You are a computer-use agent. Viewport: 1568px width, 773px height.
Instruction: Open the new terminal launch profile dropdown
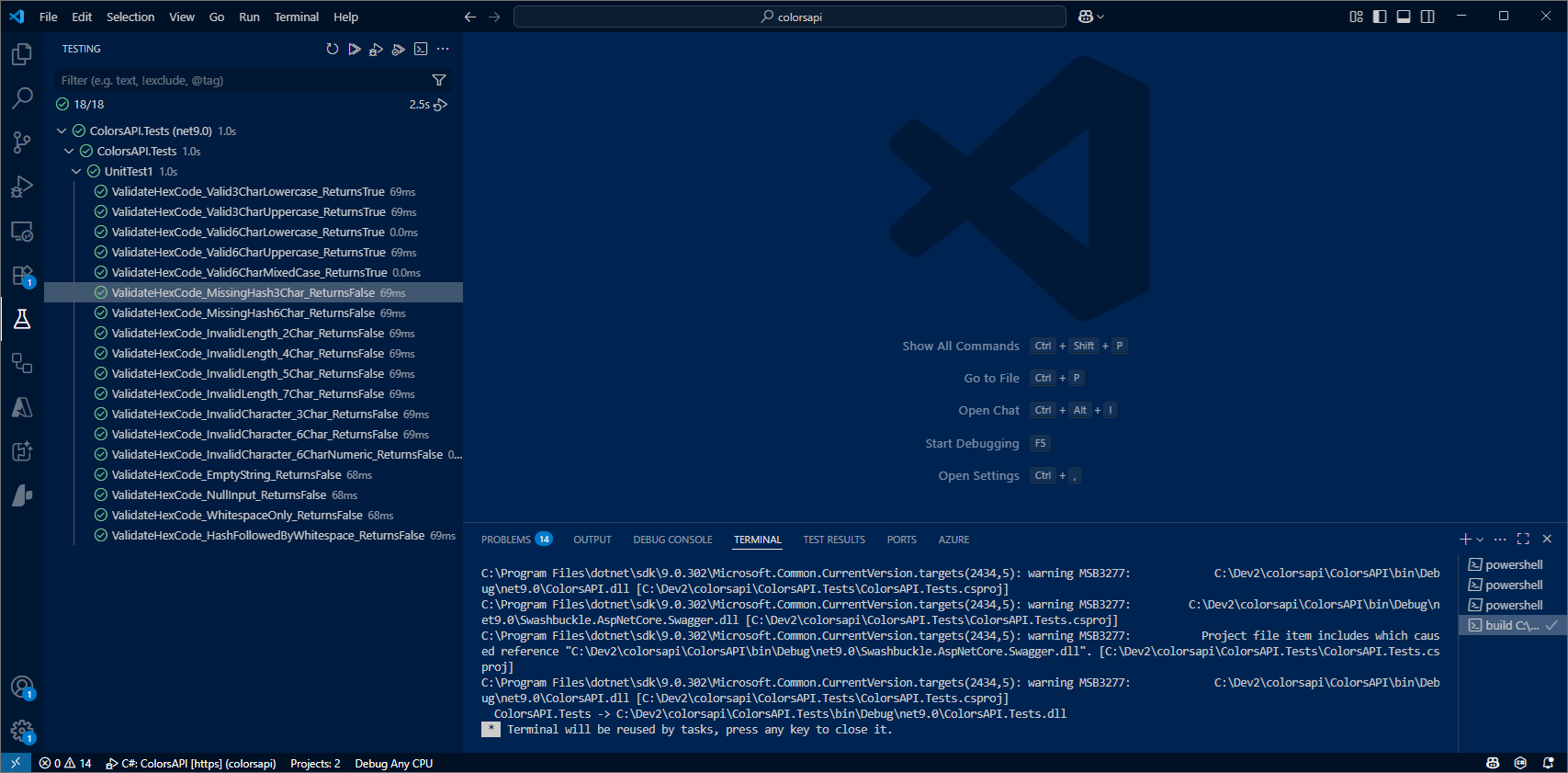[x=1480, y=540]
